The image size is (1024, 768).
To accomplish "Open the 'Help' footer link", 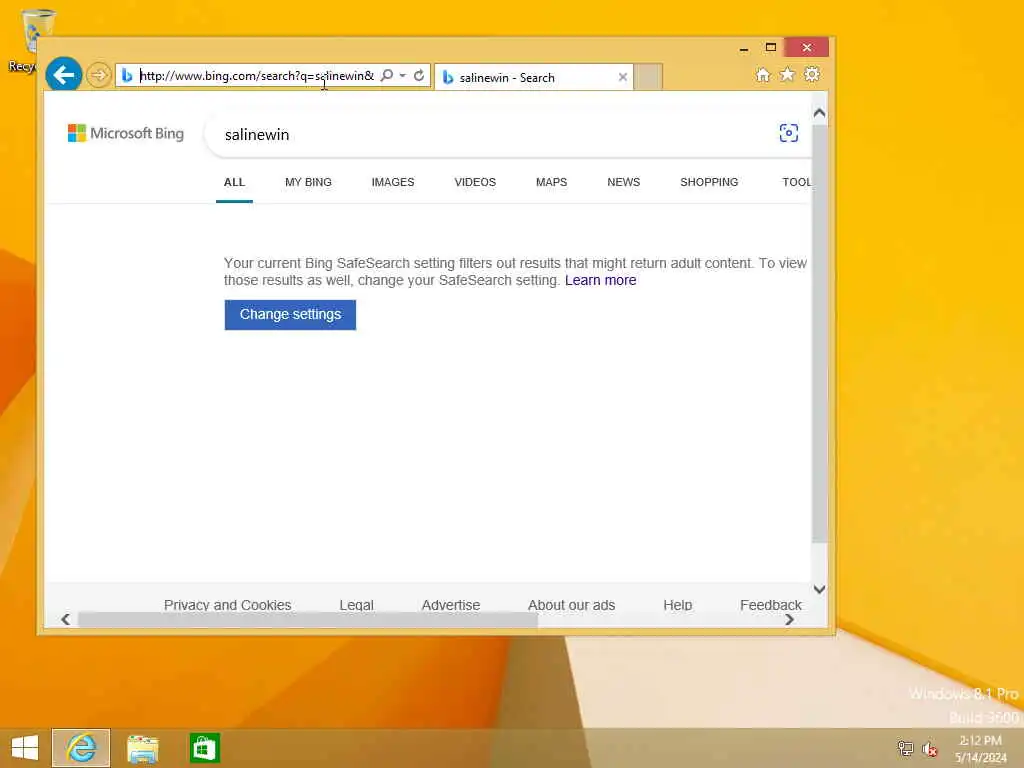I will point(677,605).
